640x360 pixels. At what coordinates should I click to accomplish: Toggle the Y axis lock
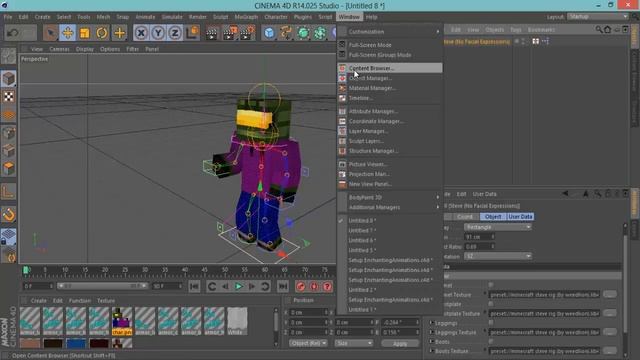158,33
